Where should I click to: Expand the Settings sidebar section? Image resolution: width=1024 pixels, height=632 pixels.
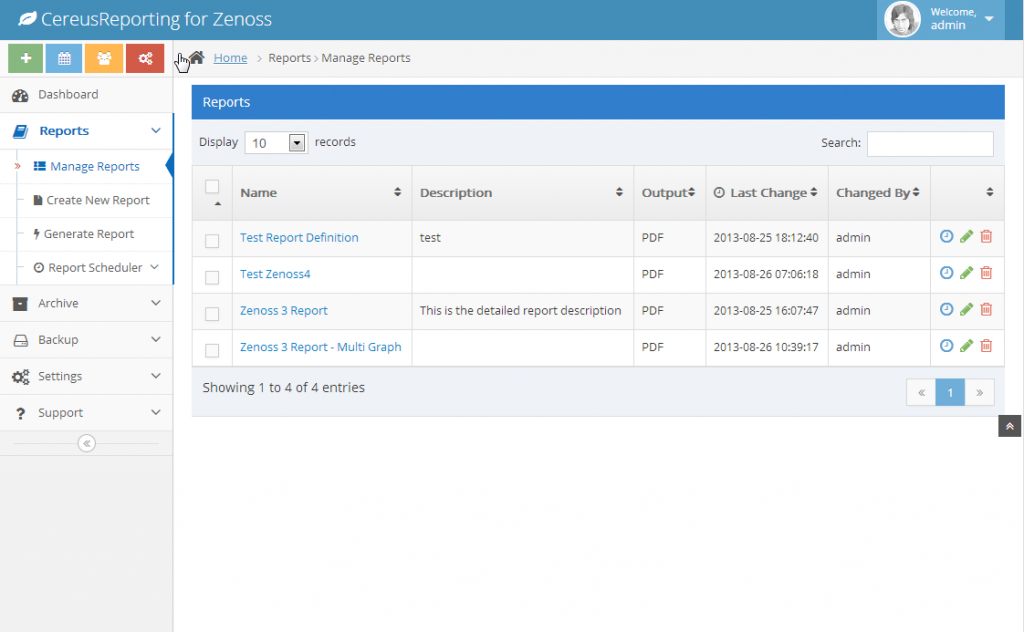(86, 376)
